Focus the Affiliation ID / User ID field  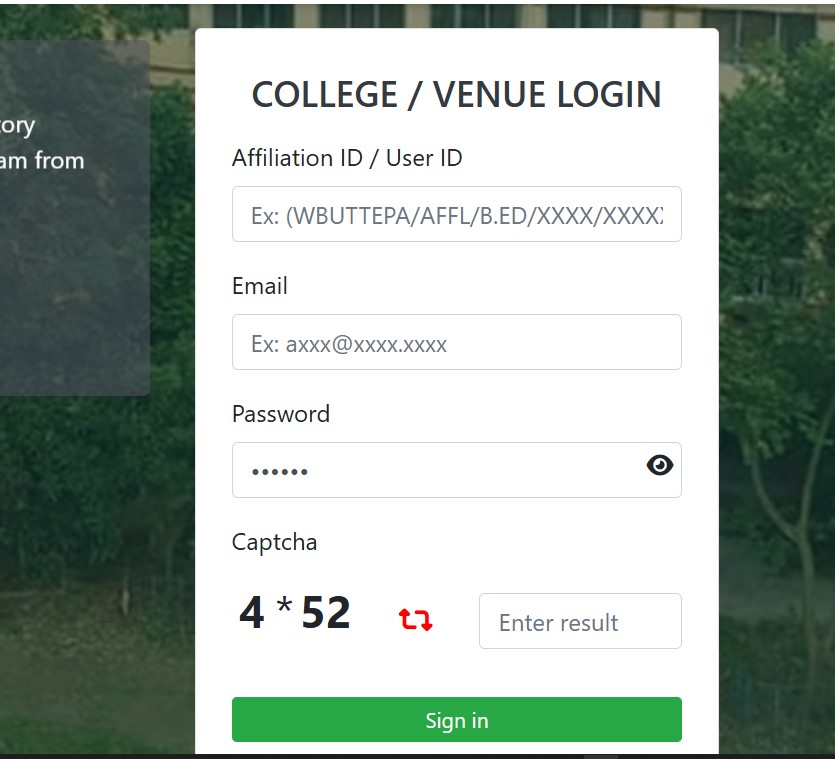(x=456, y=214)
